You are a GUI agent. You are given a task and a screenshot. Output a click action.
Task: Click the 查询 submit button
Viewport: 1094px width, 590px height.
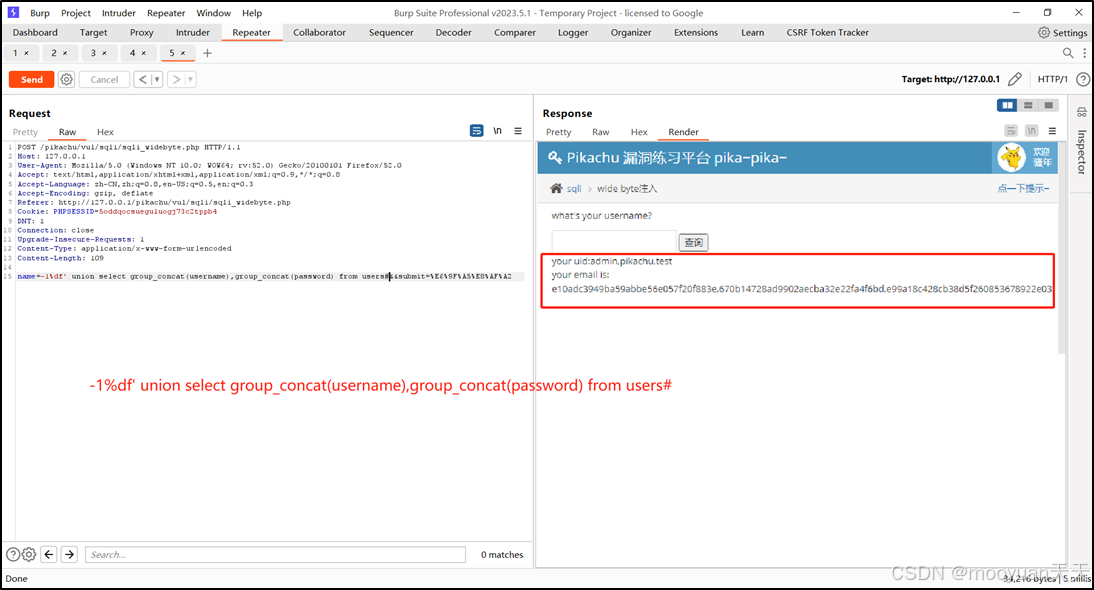[694, 242]
